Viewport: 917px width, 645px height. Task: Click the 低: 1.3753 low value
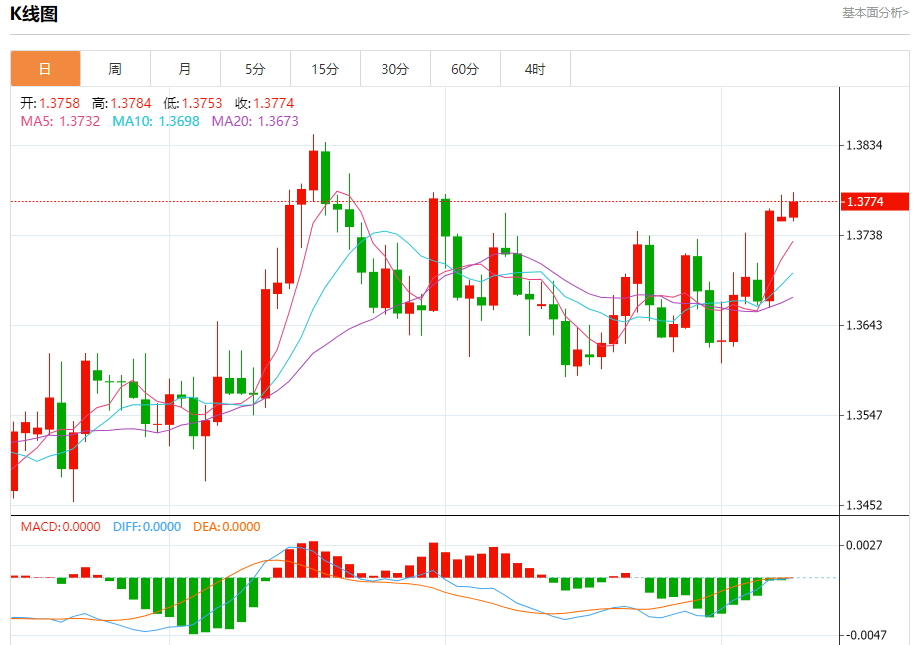[193, 104]
